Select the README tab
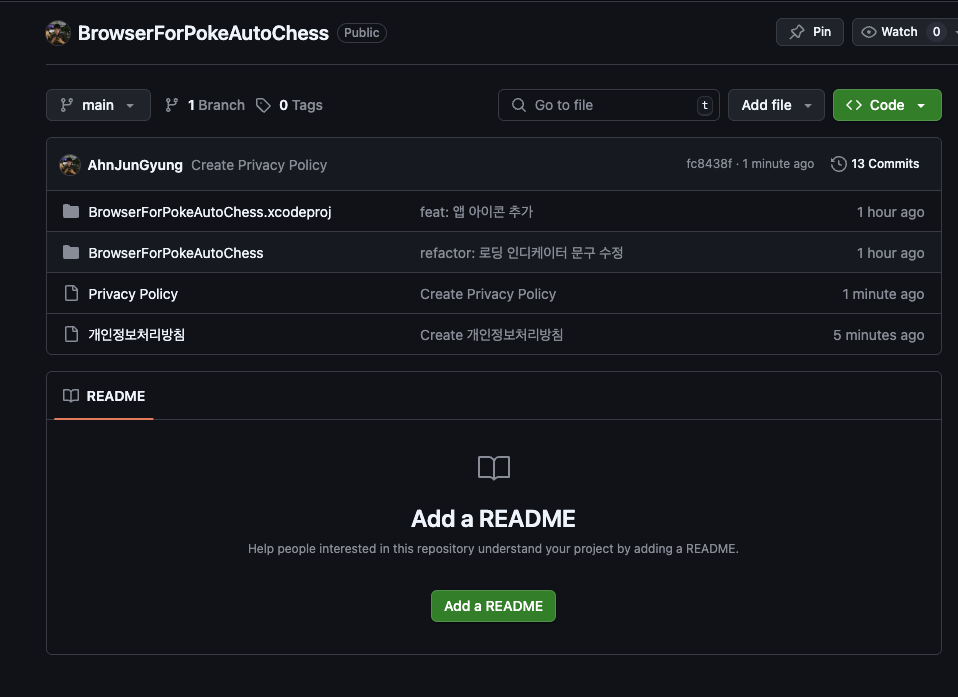This screenshot has height=697, width=958. (x=104, y=396)
